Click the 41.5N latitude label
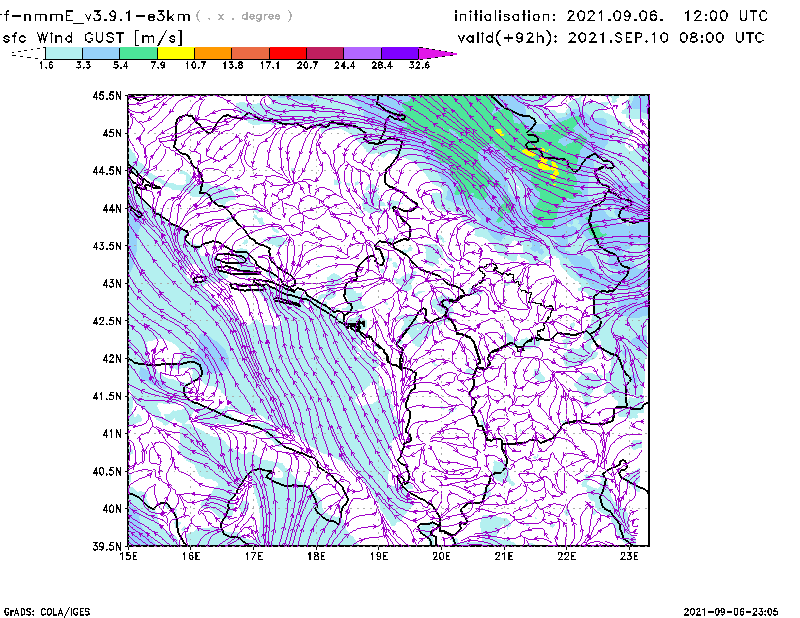This screenshot has height=618, width=800. pyautogui.click(x=107, y=396)
